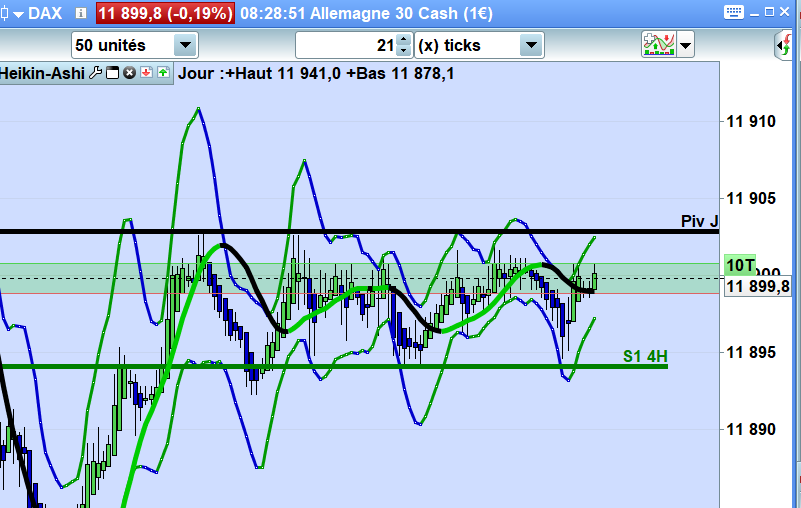
Task: Decrease tick count with the down stepper
Action: click(x=404, y=51)
